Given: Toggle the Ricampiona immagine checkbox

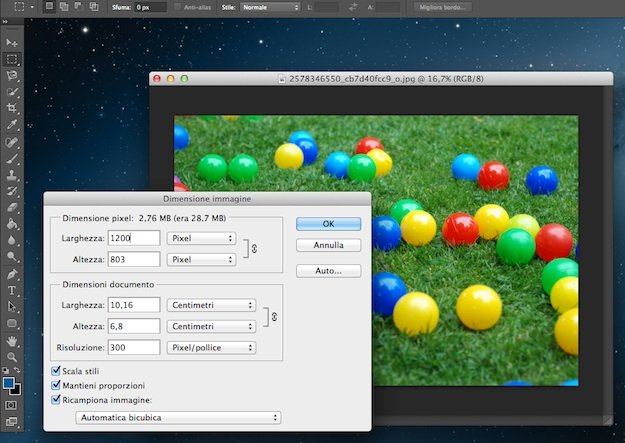Looking at the screenshot, I should [56, 400].
